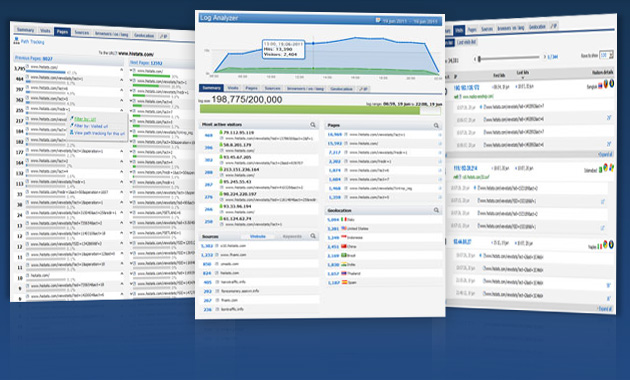Screen dimensions: 630x380
Task: Open Summary tab in center Log Analyzer window
Action: coord(211,88)
